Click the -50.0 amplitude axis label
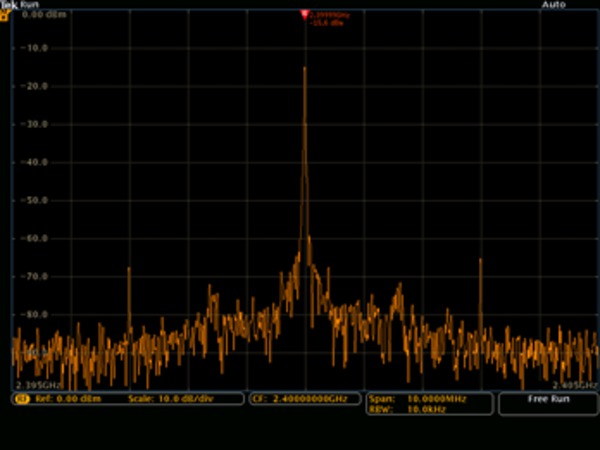 point(37,201)
